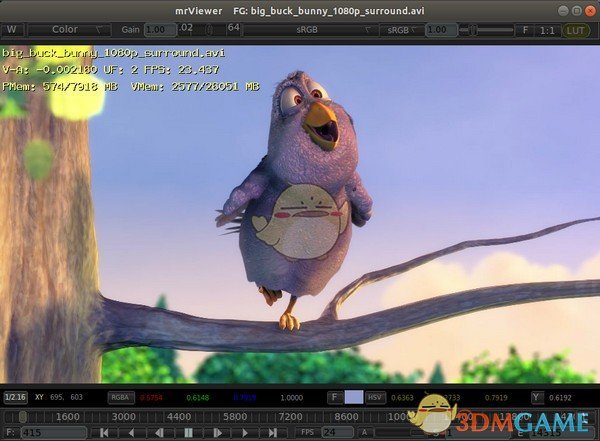Click the gamma value field showing 1.00
Image resolution: width=600 pixels, height=441 pixels.
point(441,29)
